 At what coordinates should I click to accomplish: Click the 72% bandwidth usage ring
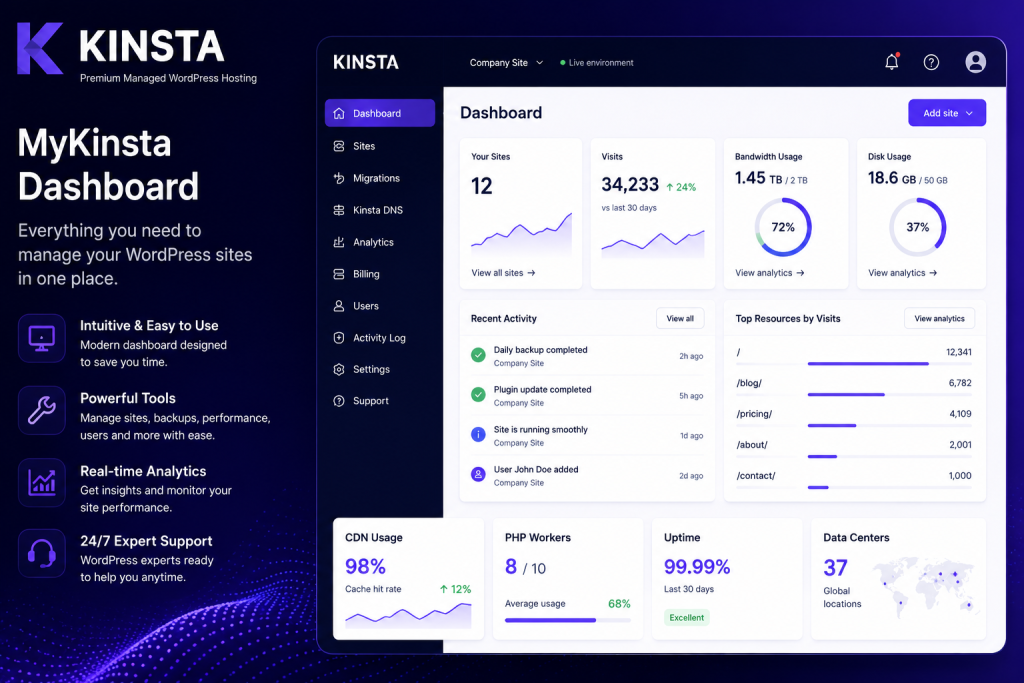783,227
